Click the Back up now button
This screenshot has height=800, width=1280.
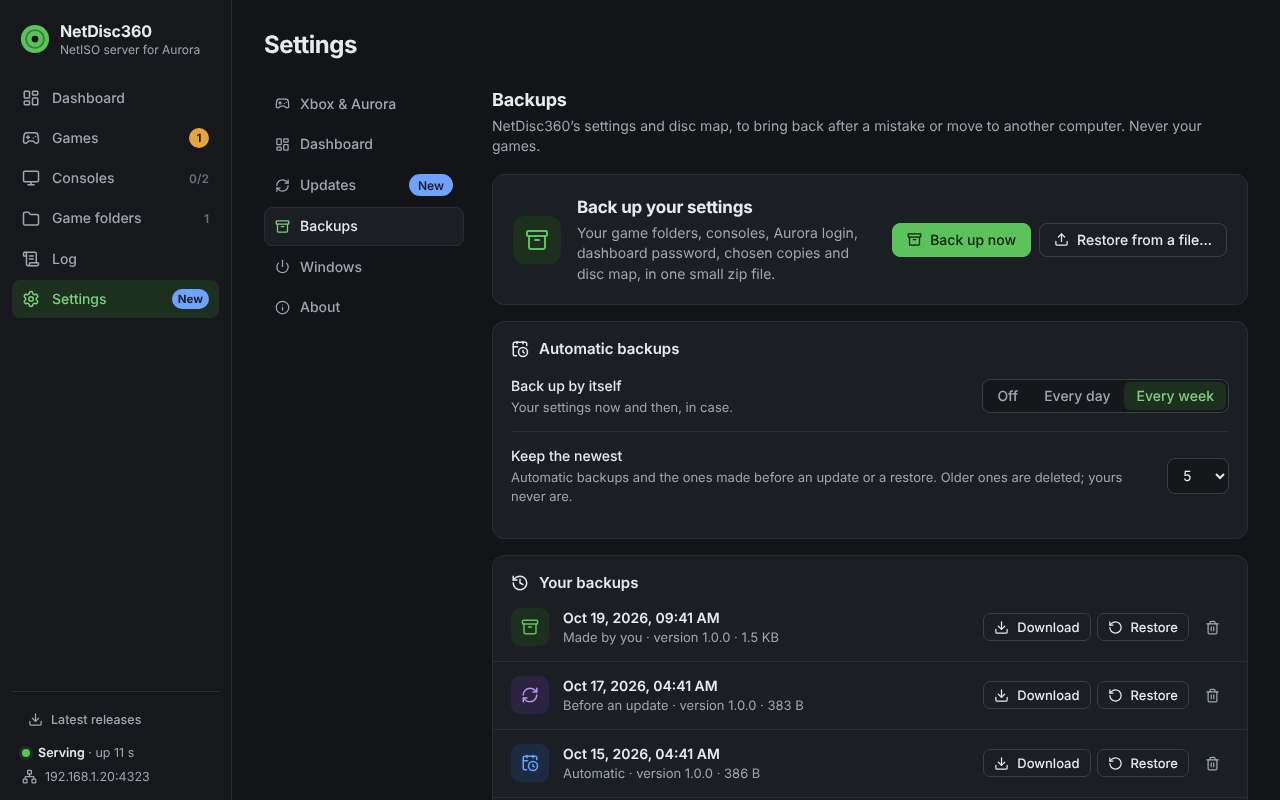961,240
